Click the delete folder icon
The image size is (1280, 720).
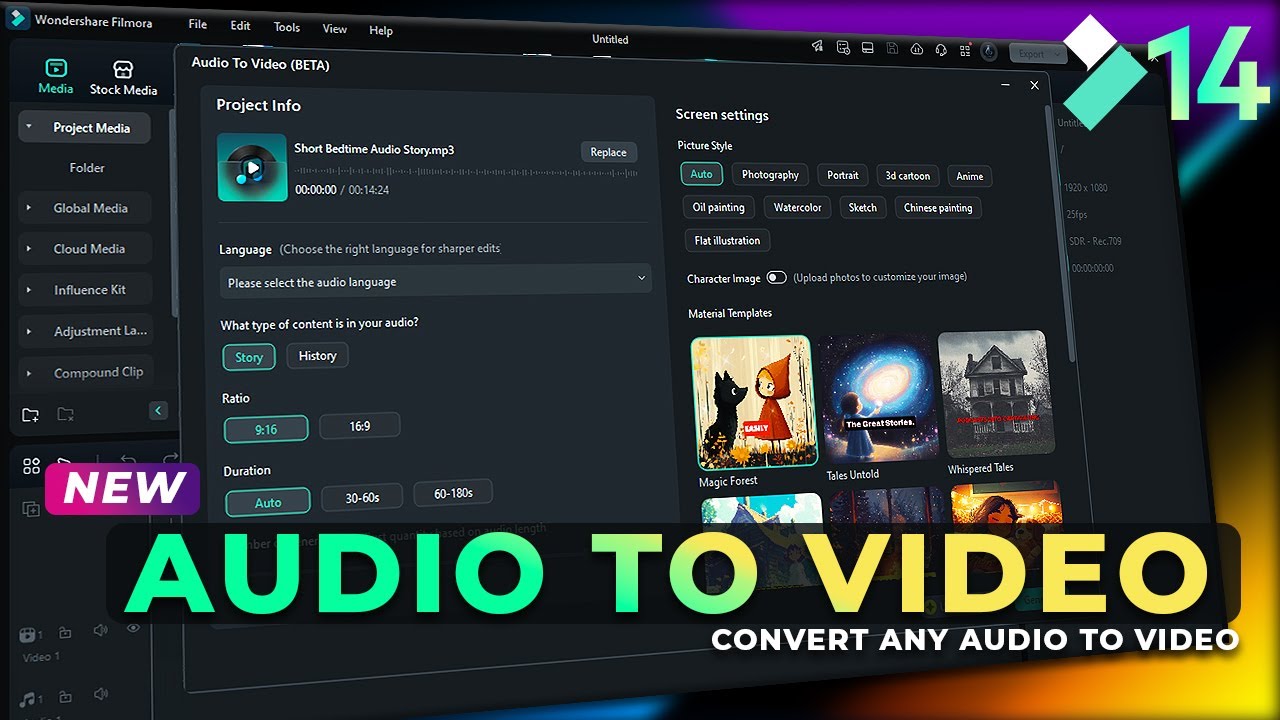[x=66, y=414]
